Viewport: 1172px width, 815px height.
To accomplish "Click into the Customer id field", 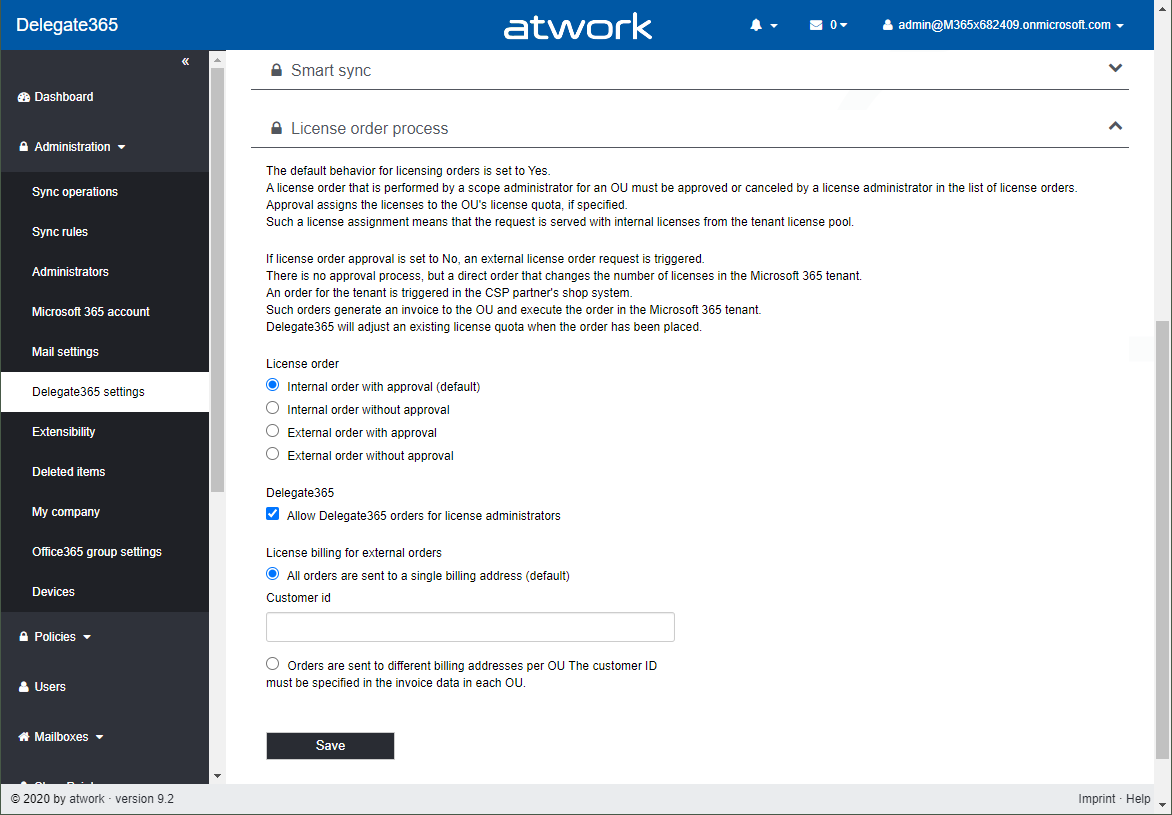I will pos(470,627).
